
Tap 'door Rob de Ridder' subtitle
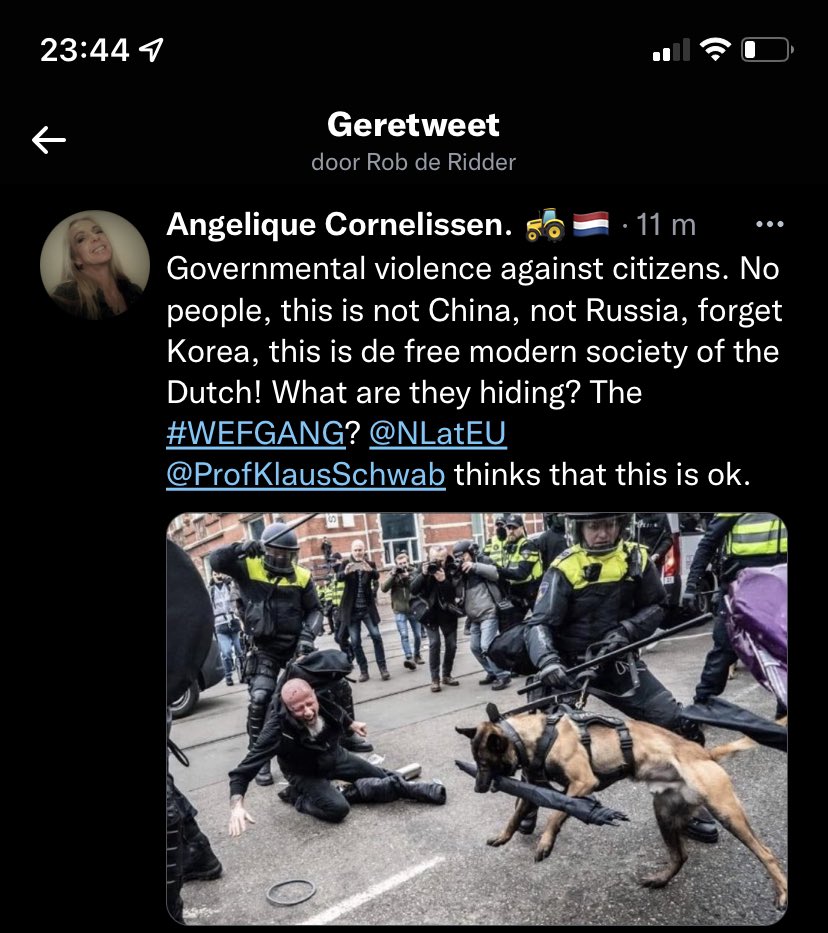tap(413, 162)
